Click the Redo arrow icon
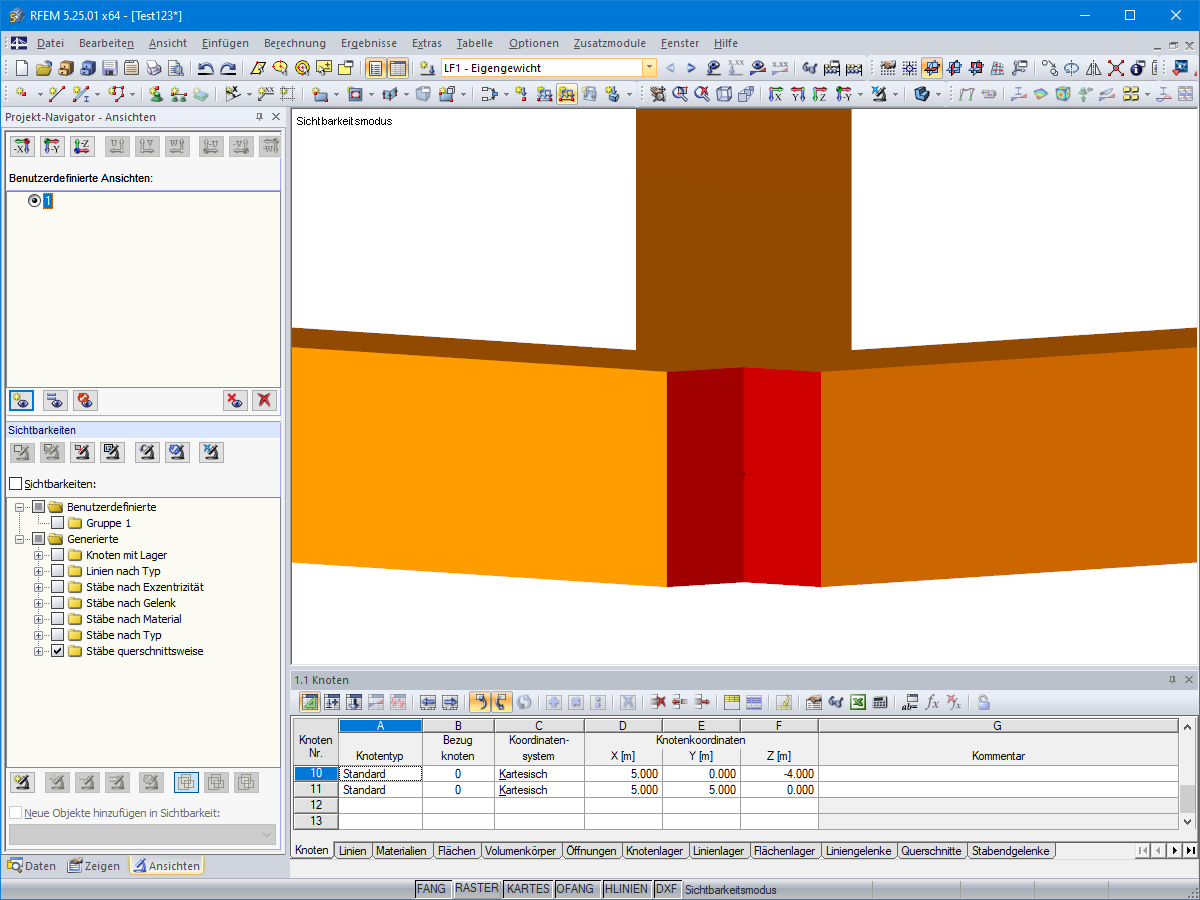 pyautogui.click(x=228, y=68)
